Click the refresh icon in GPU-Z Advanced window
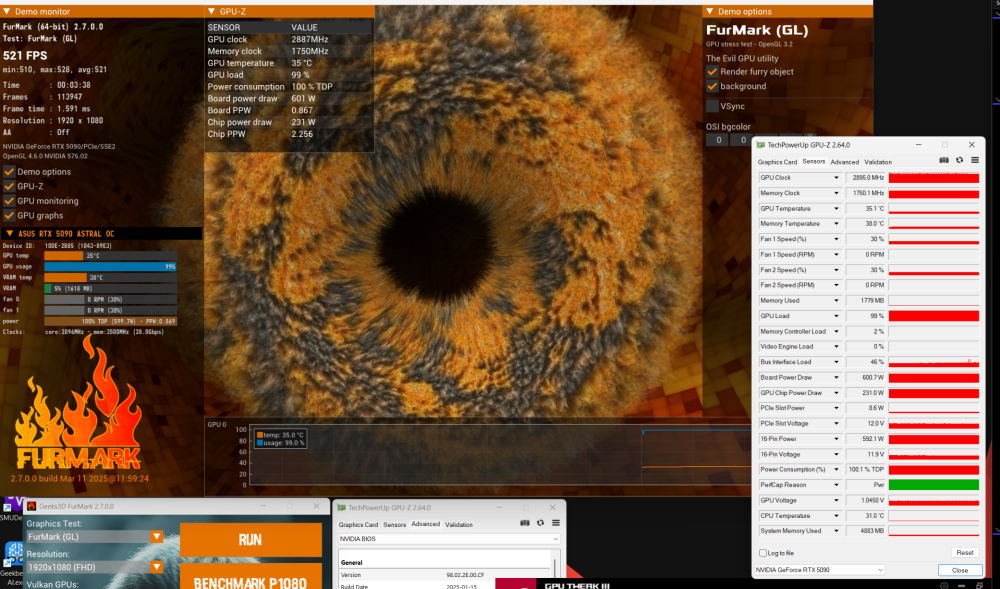Viewport: 1000px width, 589px height. coord(540,523)
